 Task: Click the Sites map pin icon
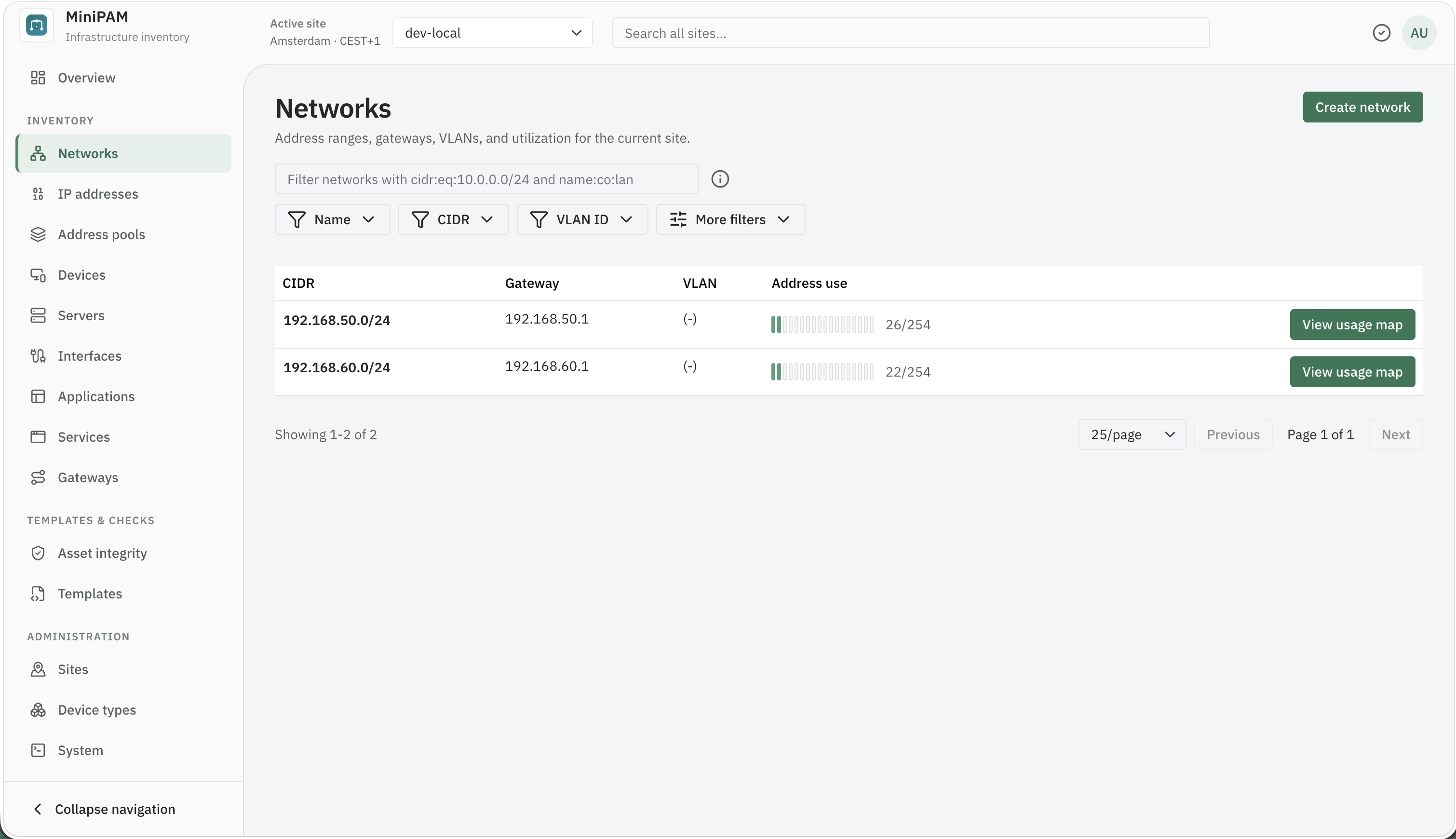pyautogui.click(x=38, y=670)
